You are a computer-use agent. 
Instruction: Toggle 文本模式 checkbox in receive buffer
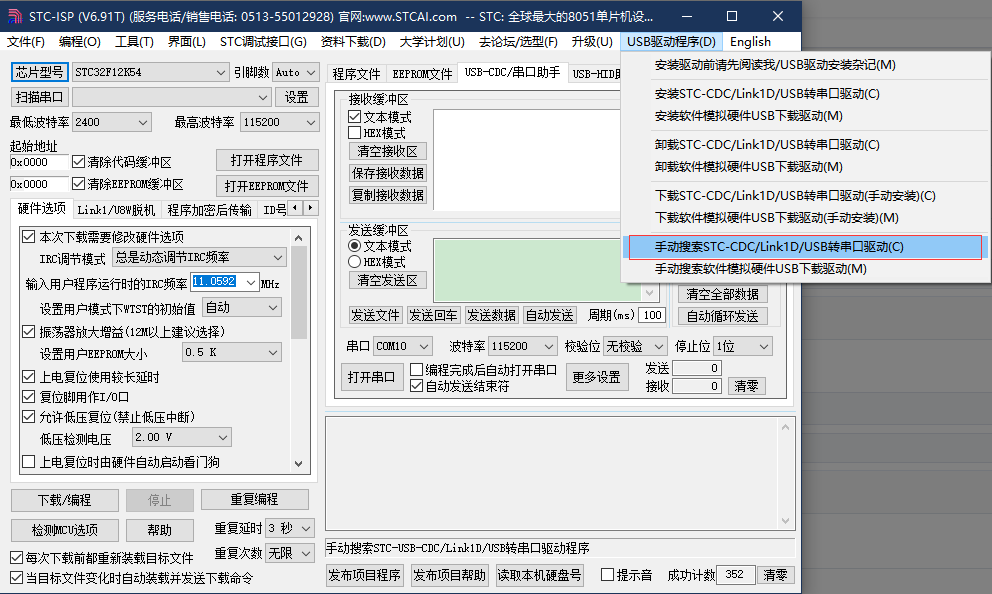click(x=354, y=117)
